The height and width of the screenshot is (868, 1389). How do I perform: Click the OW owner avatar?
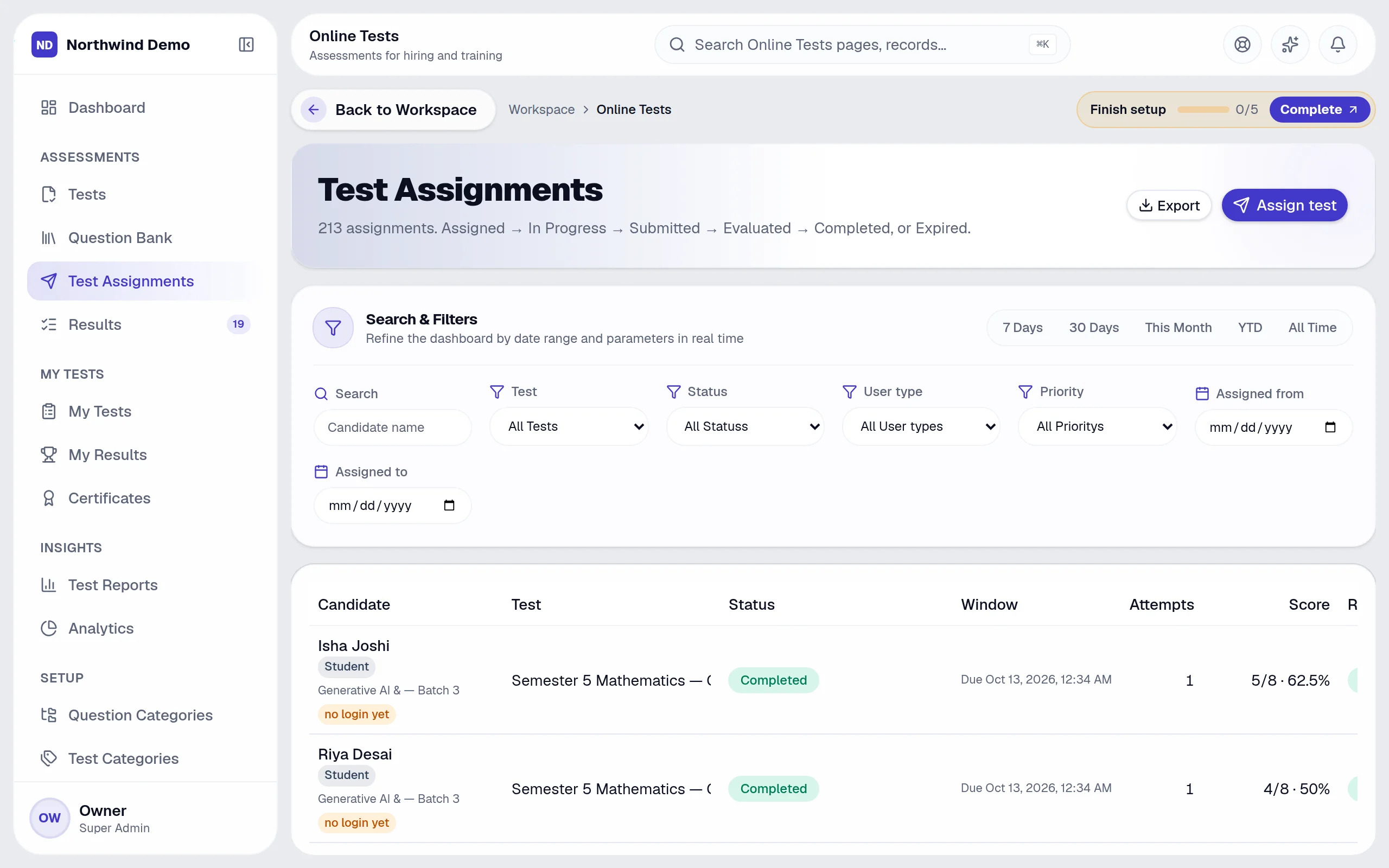pos(50,818)
